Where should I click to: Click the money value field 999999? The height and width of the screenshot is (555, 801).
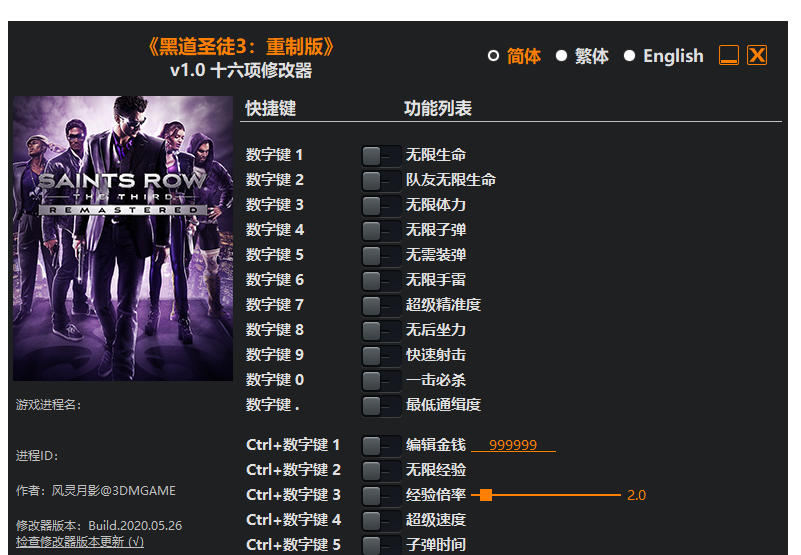pos(513,445)
